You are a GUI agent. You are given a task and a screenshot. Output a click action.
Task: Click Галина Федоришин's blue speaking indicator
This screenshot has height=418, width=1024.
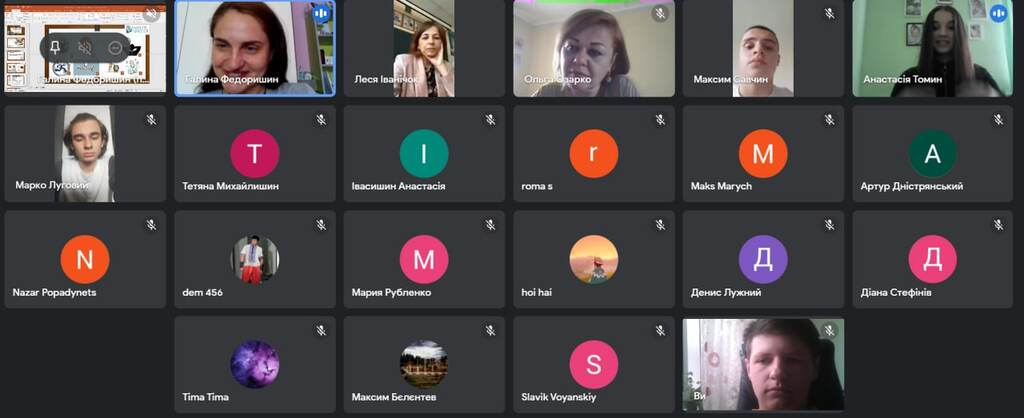pyautogui.click(x=321, y=14)
